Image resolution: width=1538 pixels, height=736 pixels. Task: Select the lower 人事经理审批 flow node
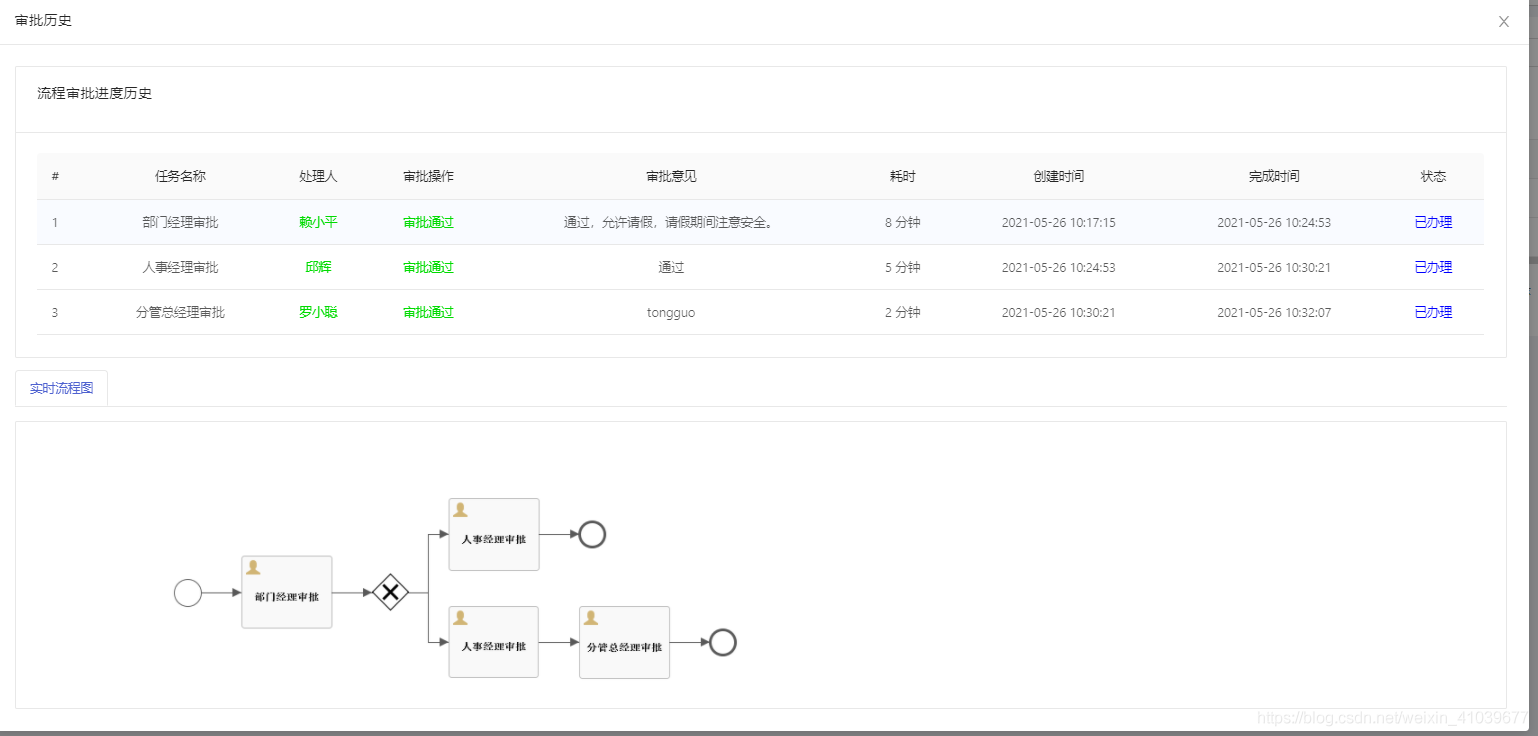[494, 642]
